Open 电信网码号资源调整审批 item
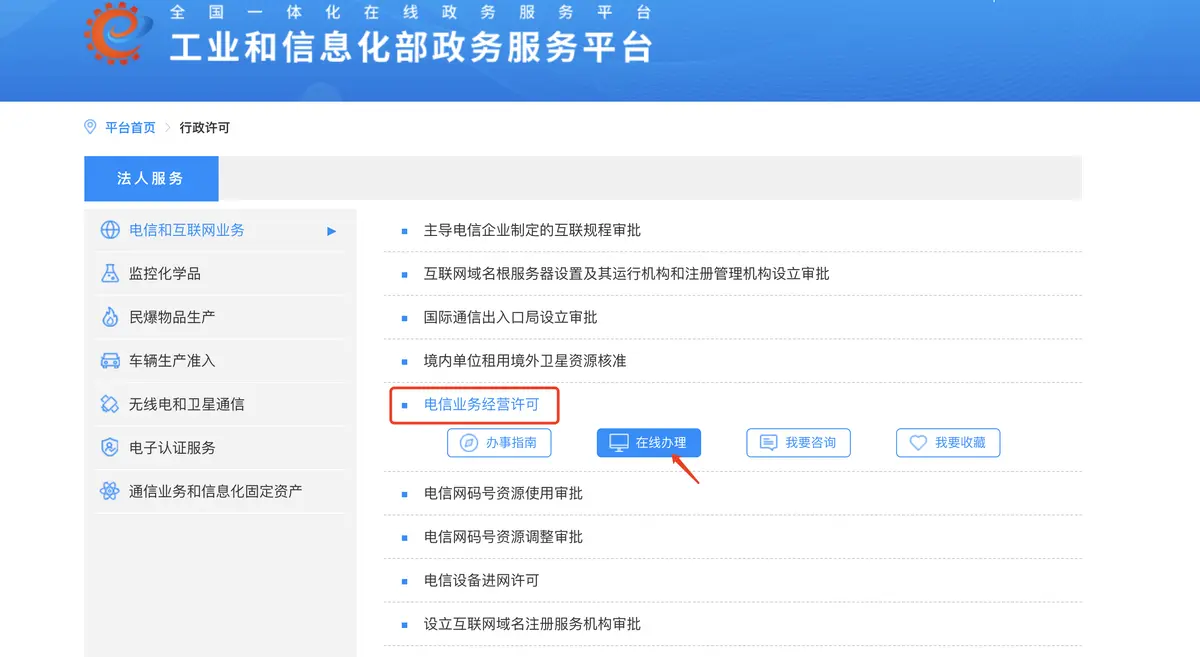This screenshot has height=657, width=1200. [503, 537]
